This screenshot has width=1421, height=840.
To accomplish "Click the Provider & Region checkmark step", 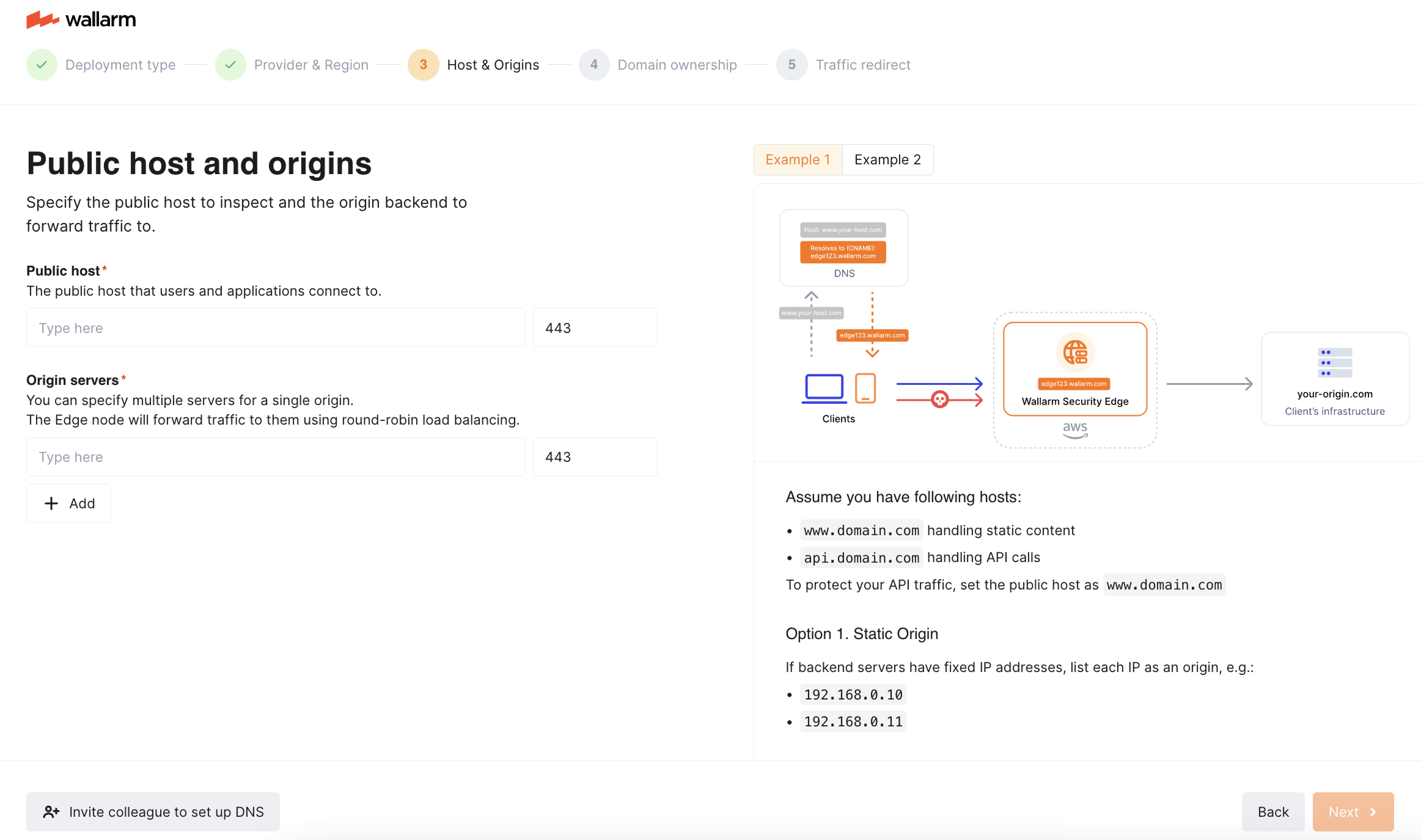I will [x=230, y=65].
